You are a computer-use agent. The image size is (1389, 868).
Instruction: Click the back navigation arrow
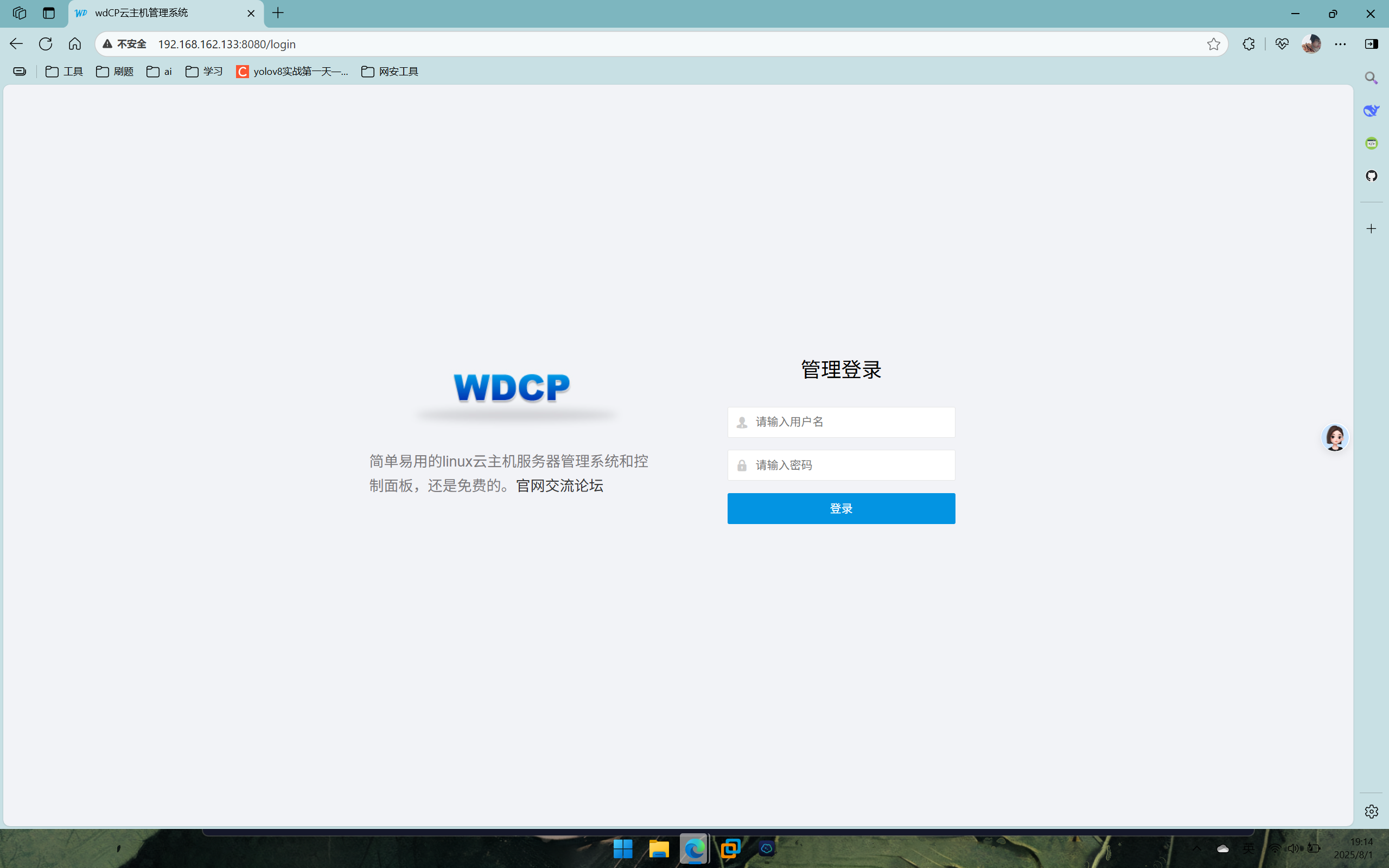pyautogui.click(x=16, y=43)
